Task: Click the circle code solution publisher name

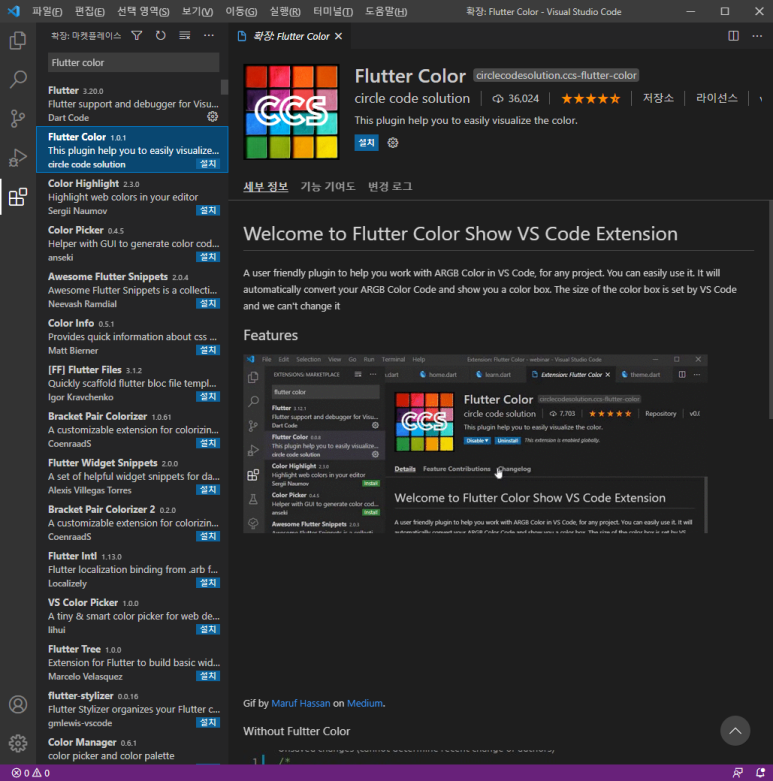Action: point(412,99)
